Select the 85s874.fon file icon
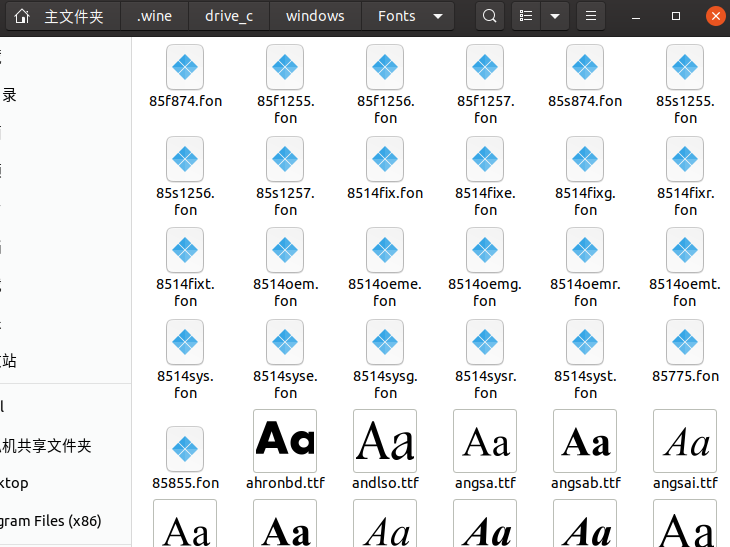The image size is (730, 547). click(x=585, y=67)
